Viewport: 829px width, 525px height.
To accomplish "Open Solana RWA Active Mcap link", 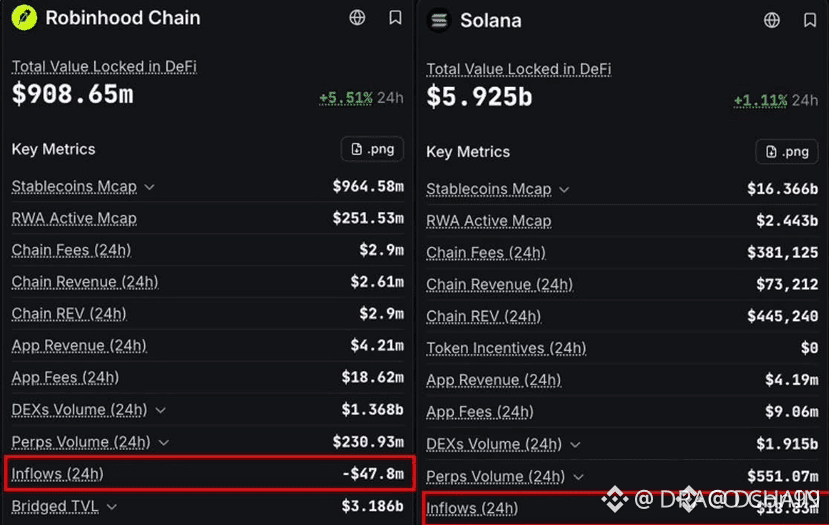I will tap(489, 220).
